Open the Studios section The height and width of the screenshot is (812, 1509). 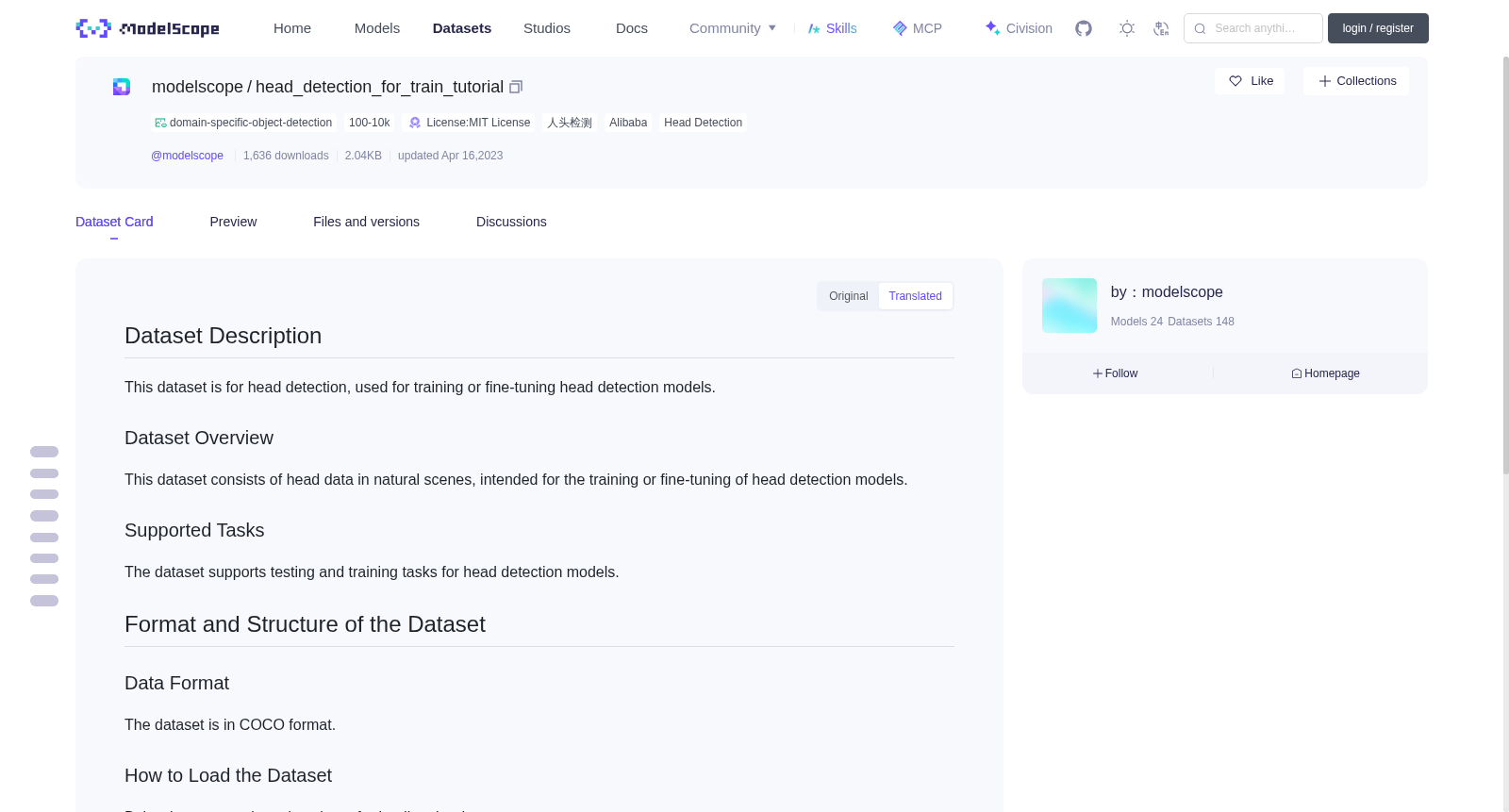click(547, 28)
